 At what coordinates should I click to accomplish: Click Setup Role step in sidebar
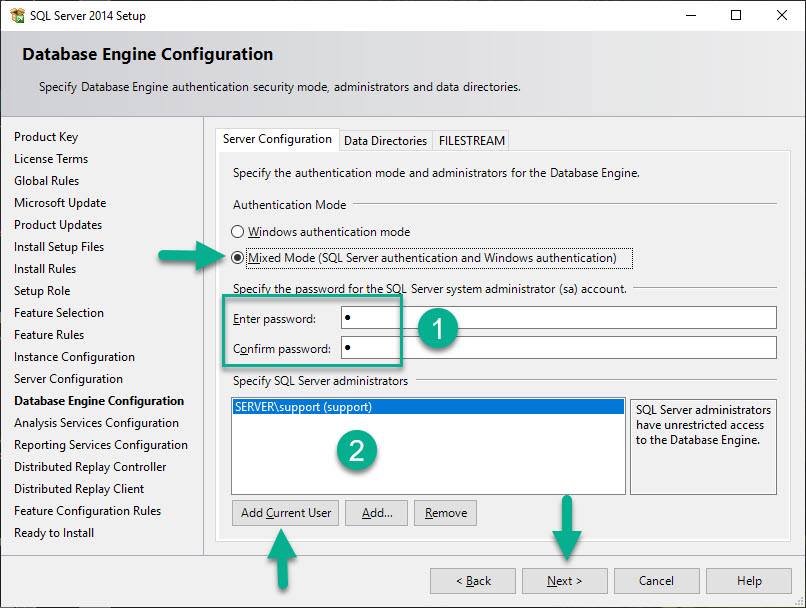pos(42,291)
